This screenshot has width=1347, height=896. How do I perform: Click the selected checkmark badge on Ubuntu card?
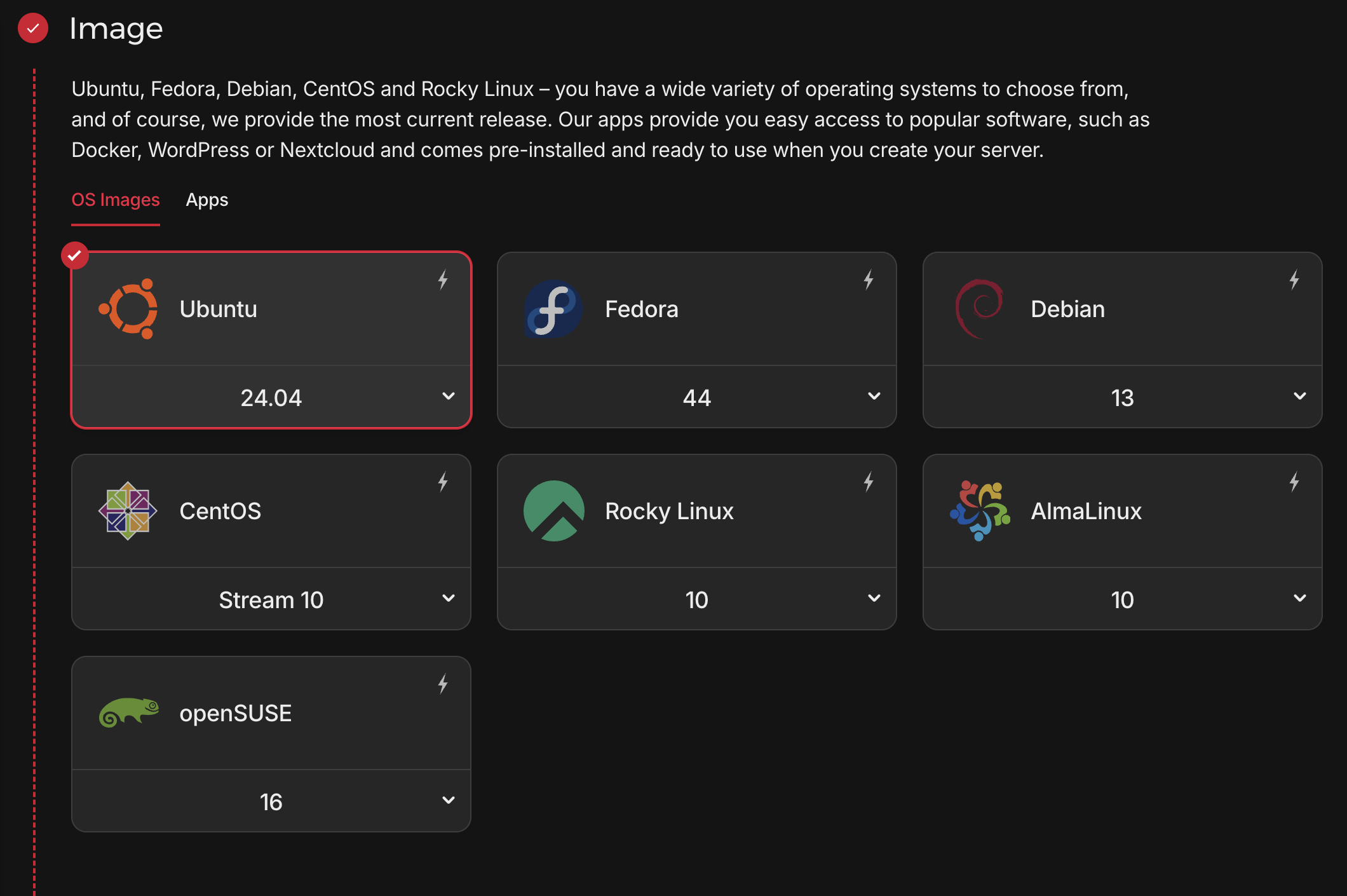coord(75,255)
